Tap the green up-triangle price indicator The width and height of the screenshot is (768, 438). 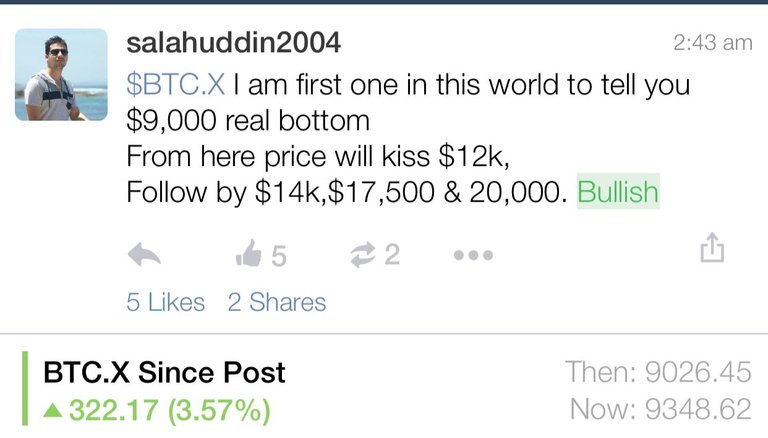point(52,411)
